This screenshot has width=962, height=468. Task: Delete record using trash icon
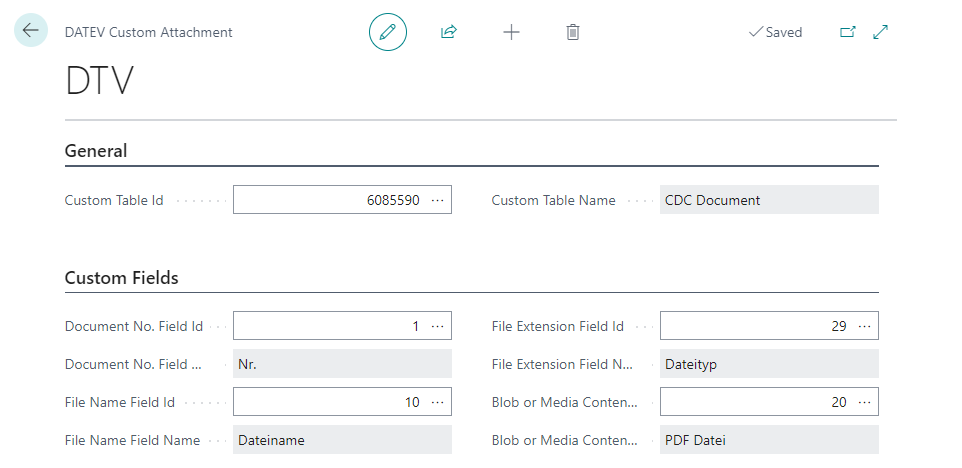(573, 32)
